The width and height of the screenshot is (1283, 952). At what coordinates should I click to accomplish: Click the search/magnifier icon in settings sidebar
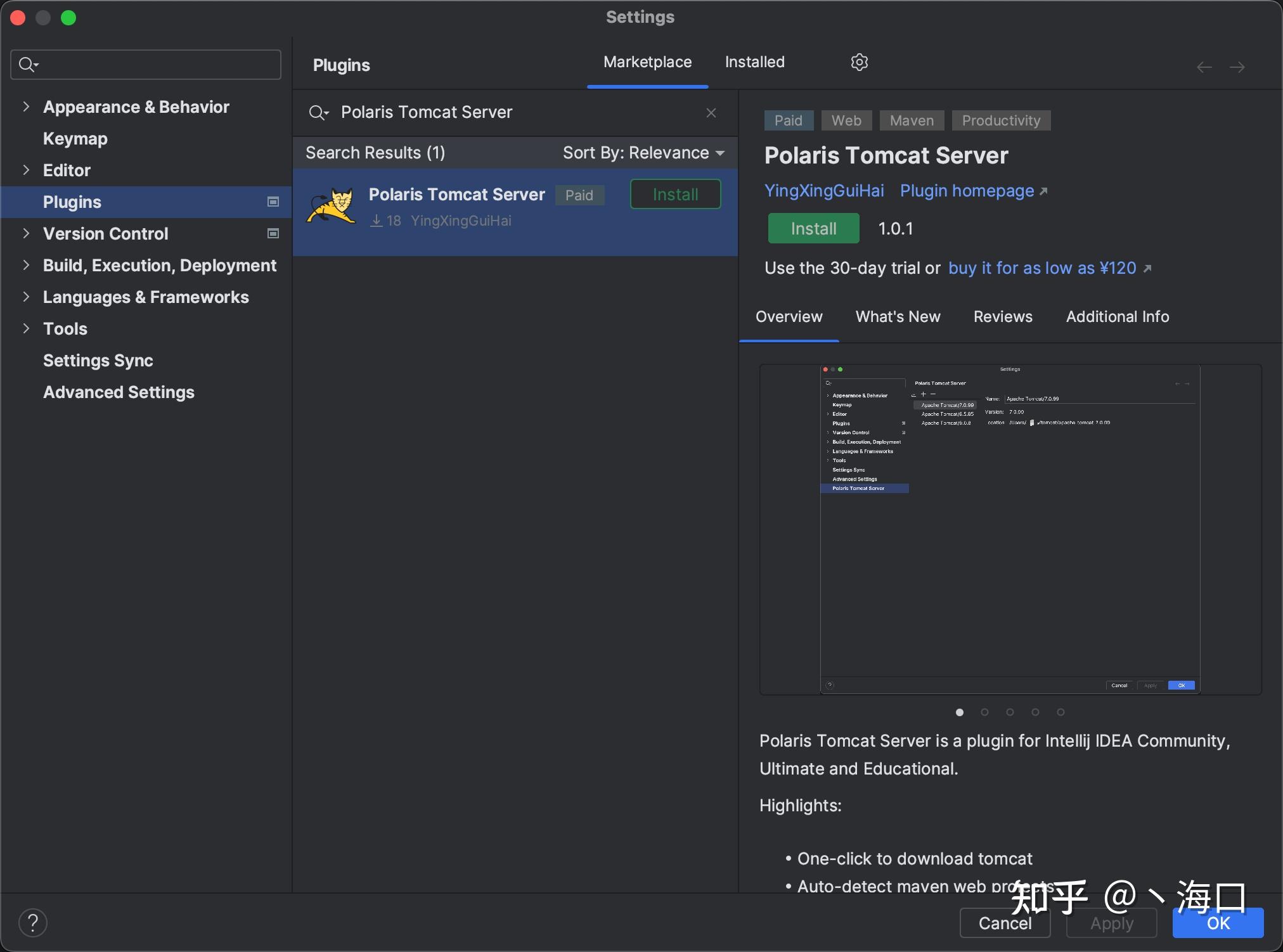[26, 64]
